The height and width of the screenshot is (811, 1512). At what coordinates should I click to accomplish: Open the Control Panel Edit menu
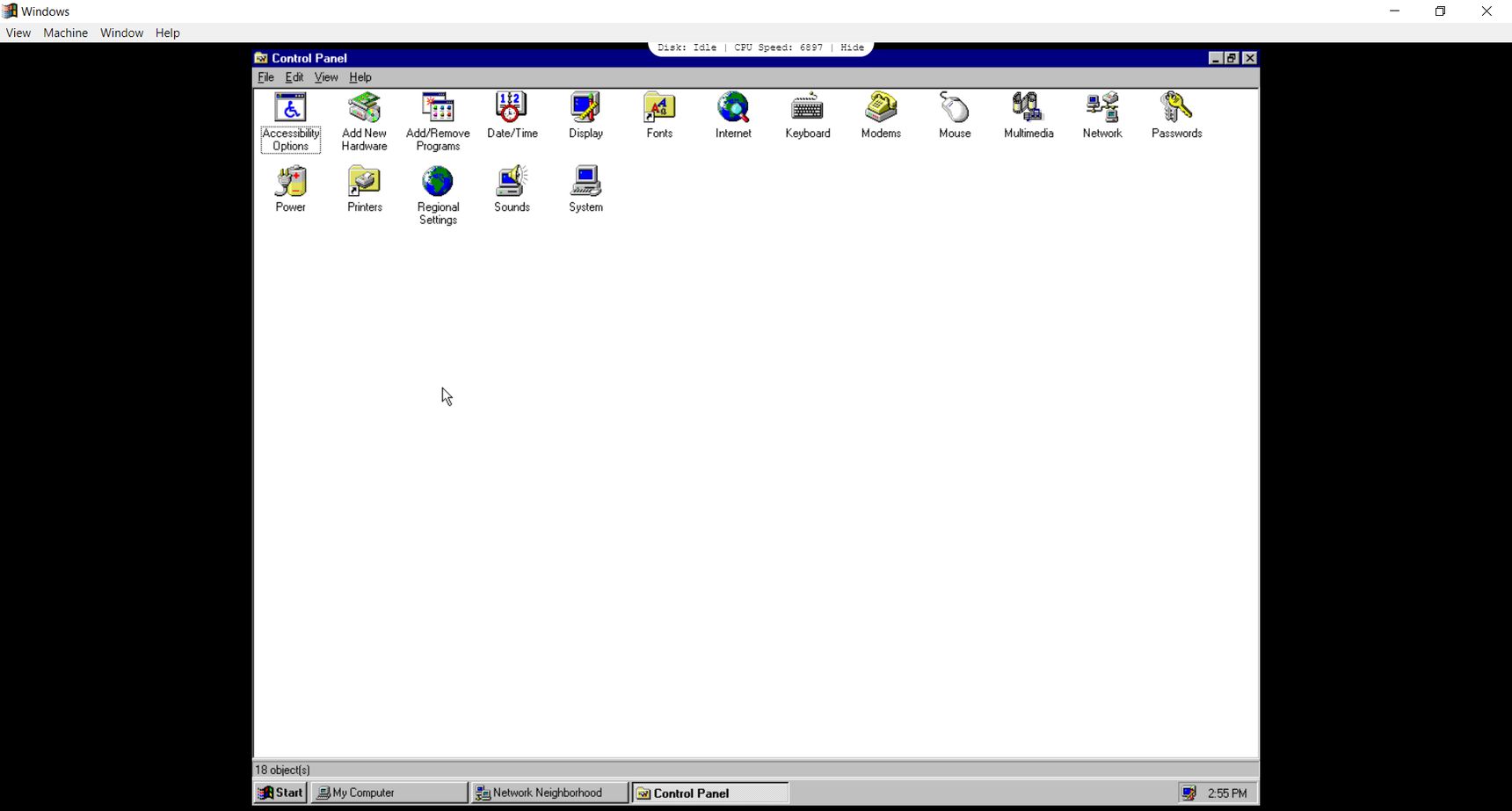coord(294,77)
